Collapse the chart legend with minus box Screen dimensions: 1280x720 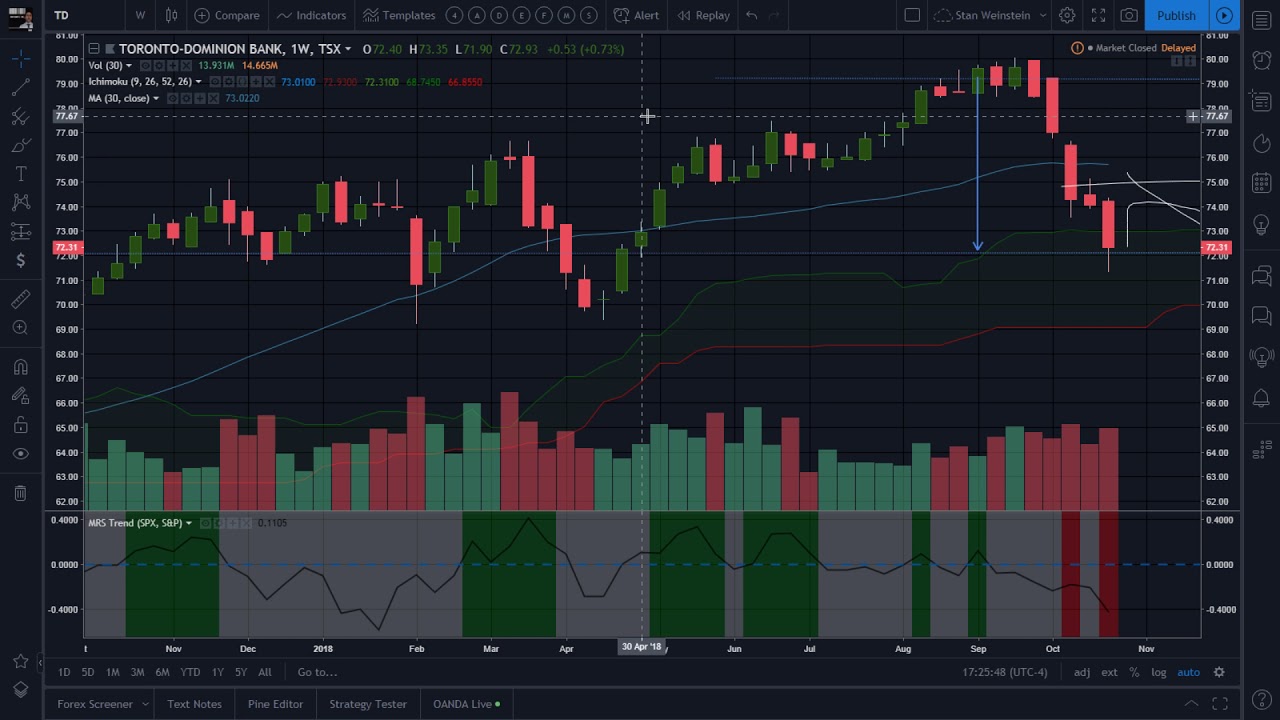(x=93, y=49)
